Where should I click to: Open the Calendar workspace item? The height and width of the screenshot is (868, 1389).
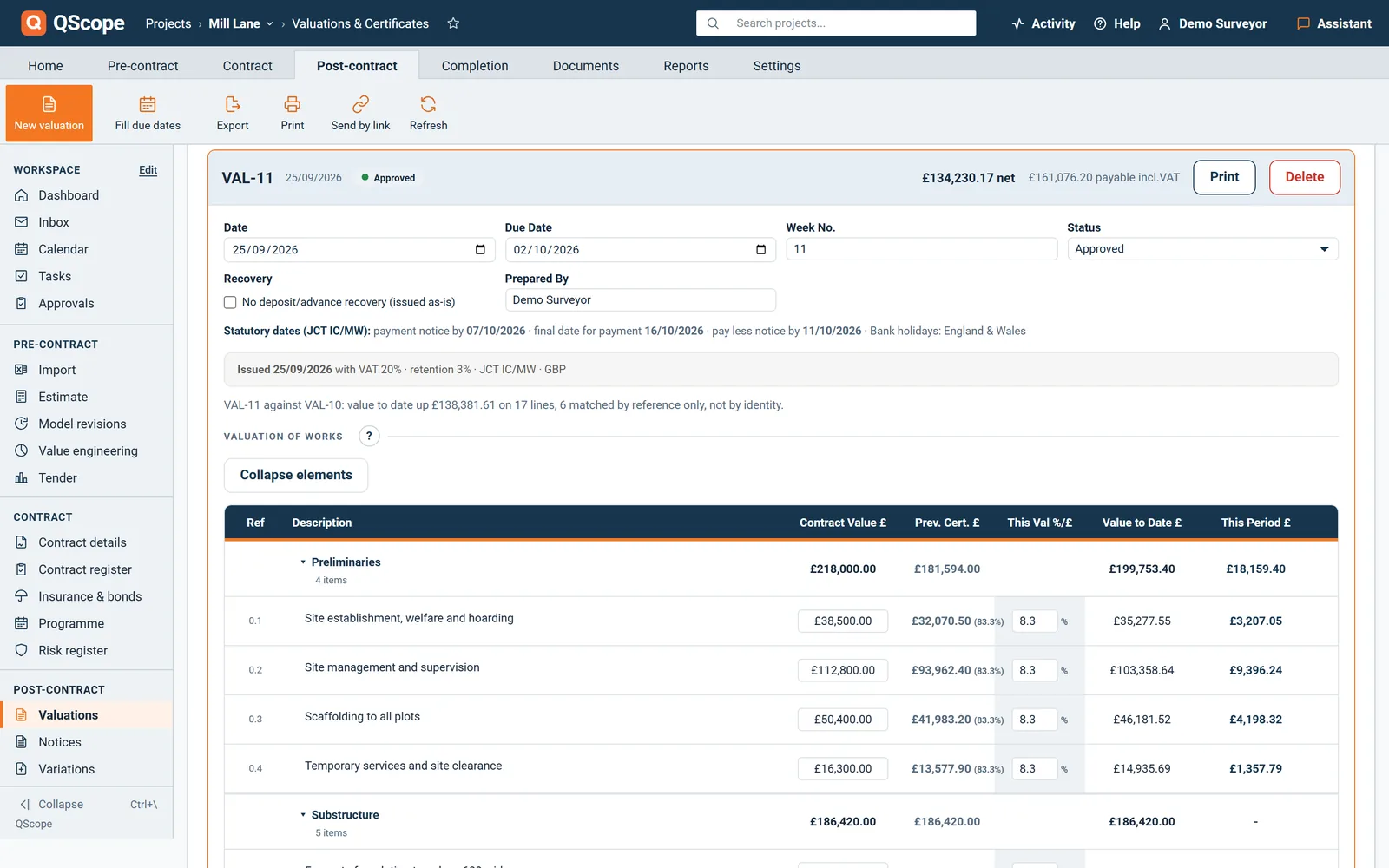[63, 249]
